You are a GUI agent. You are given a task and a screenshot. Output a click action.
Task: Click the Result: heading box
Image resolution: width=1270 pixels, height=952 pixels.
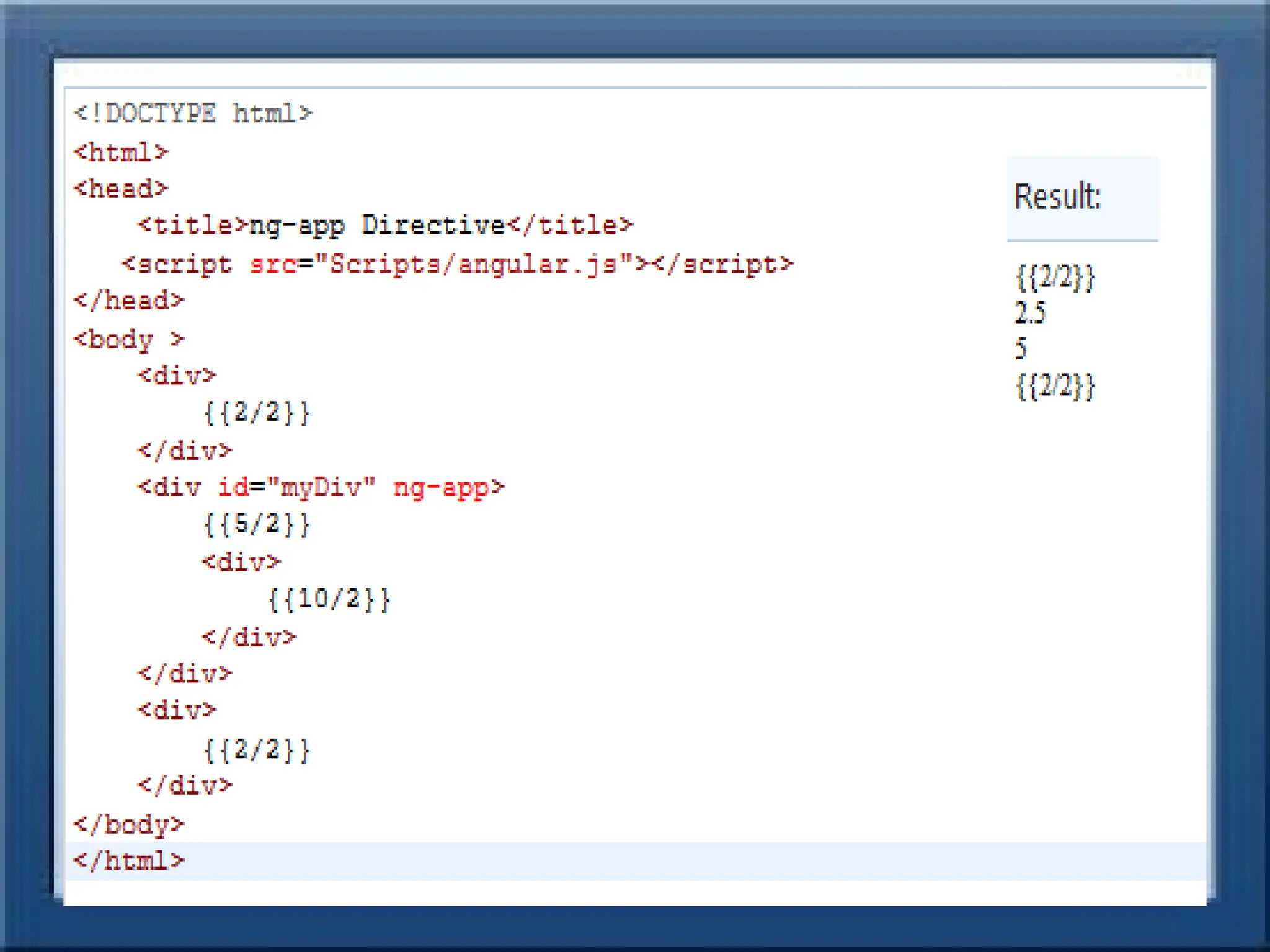click(1081, 198)
